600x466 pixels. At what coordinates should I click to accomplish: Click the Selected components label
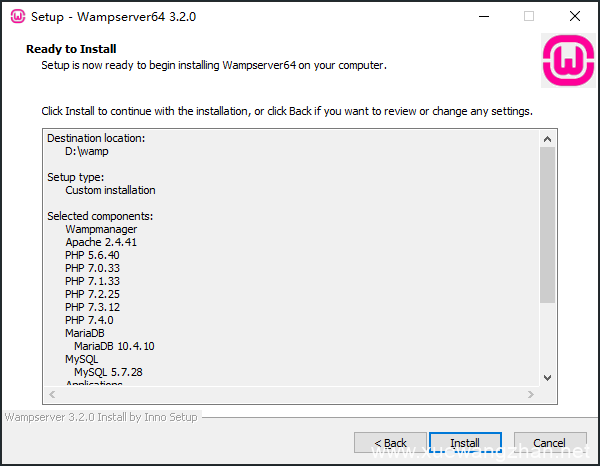coord(100,216)
